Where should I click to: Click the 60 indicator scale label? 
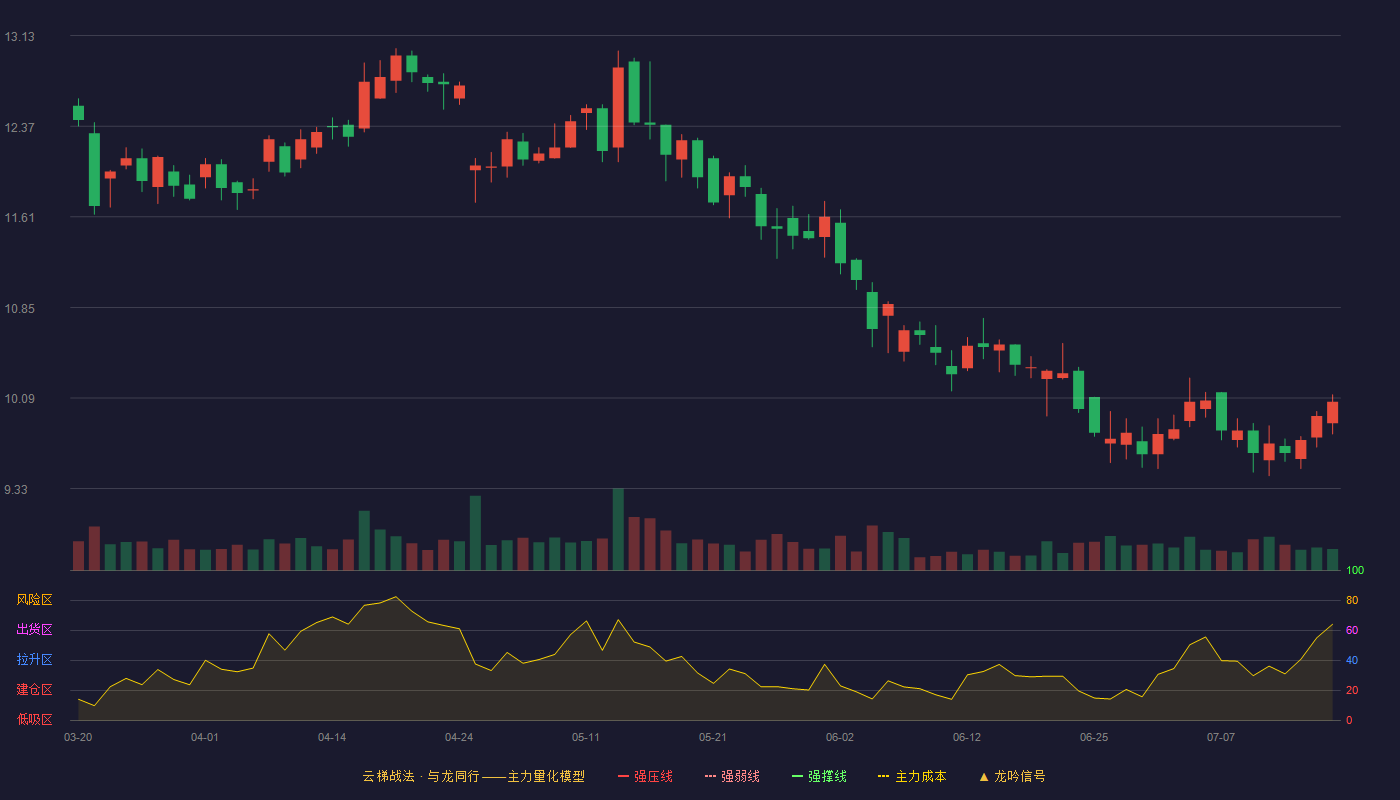(x=1352, y=630)
